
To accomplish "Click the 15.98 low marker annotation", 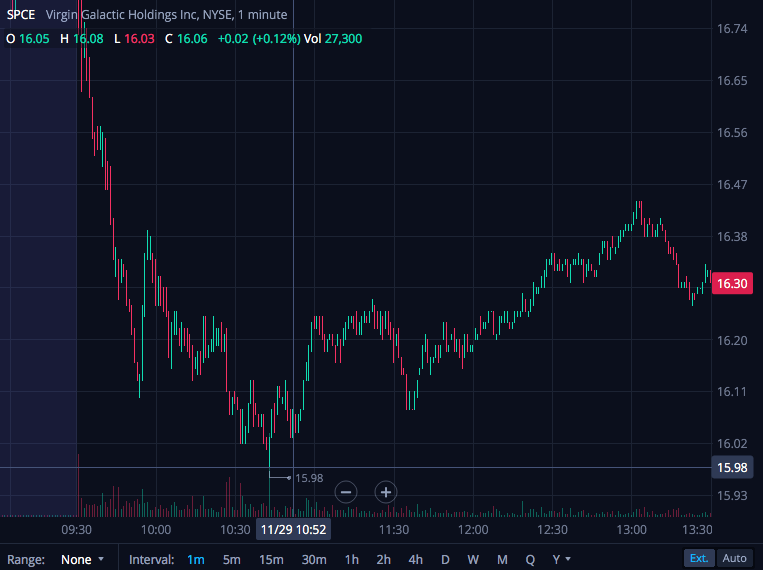I will [309, 478].
